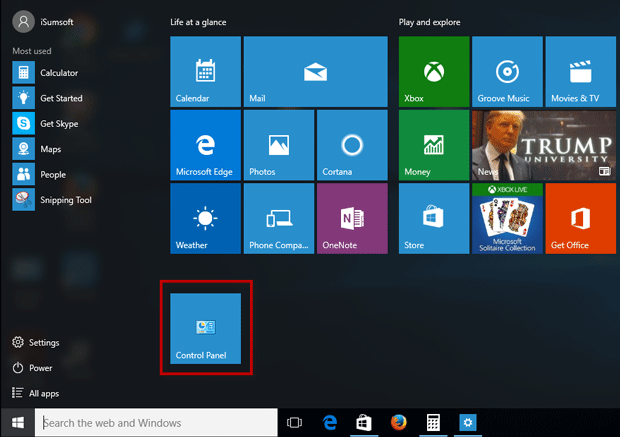Open Edge from the taskbar
This screenshot has width=620, height=437.
(330, 422)
